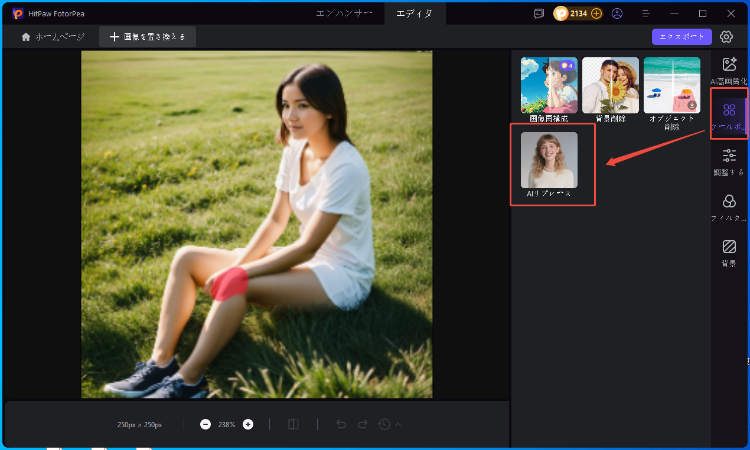Click the ホームページ home button
This screenshot has width=750, height=450.
coord(52,37)
